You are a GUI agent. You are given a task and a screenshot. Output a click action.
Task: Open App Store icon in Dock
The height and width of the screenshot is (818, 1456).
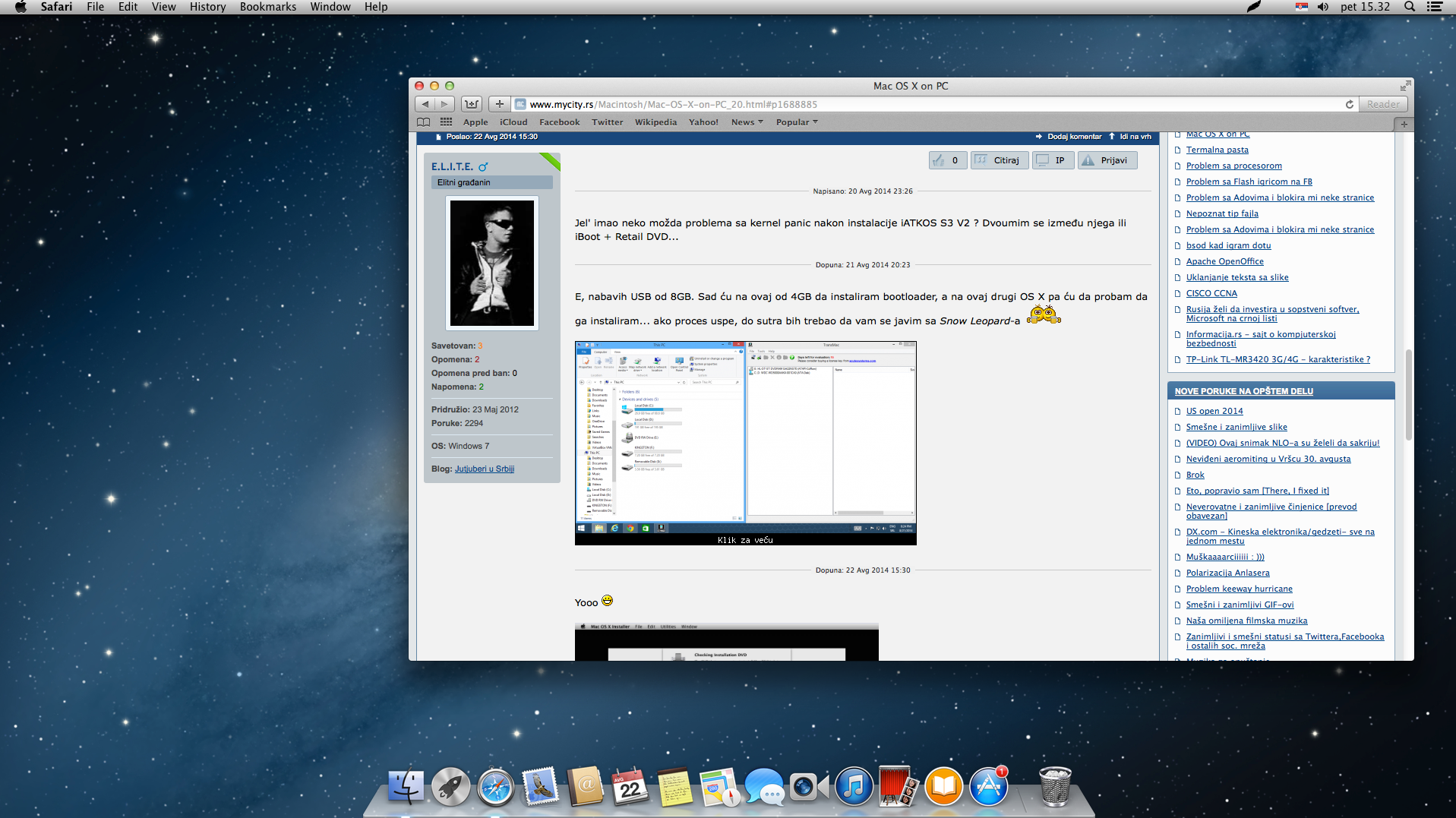[988, 786]
